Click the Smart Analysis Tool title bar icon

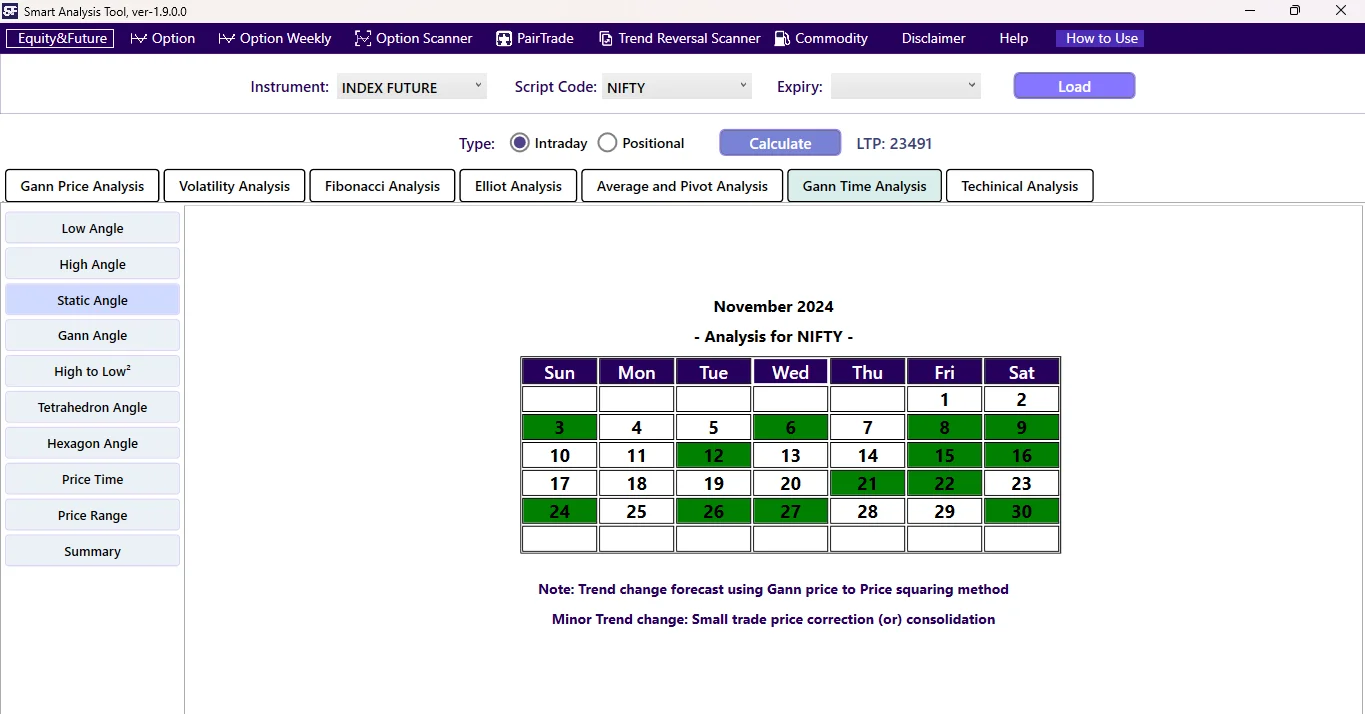coord(11,11)
